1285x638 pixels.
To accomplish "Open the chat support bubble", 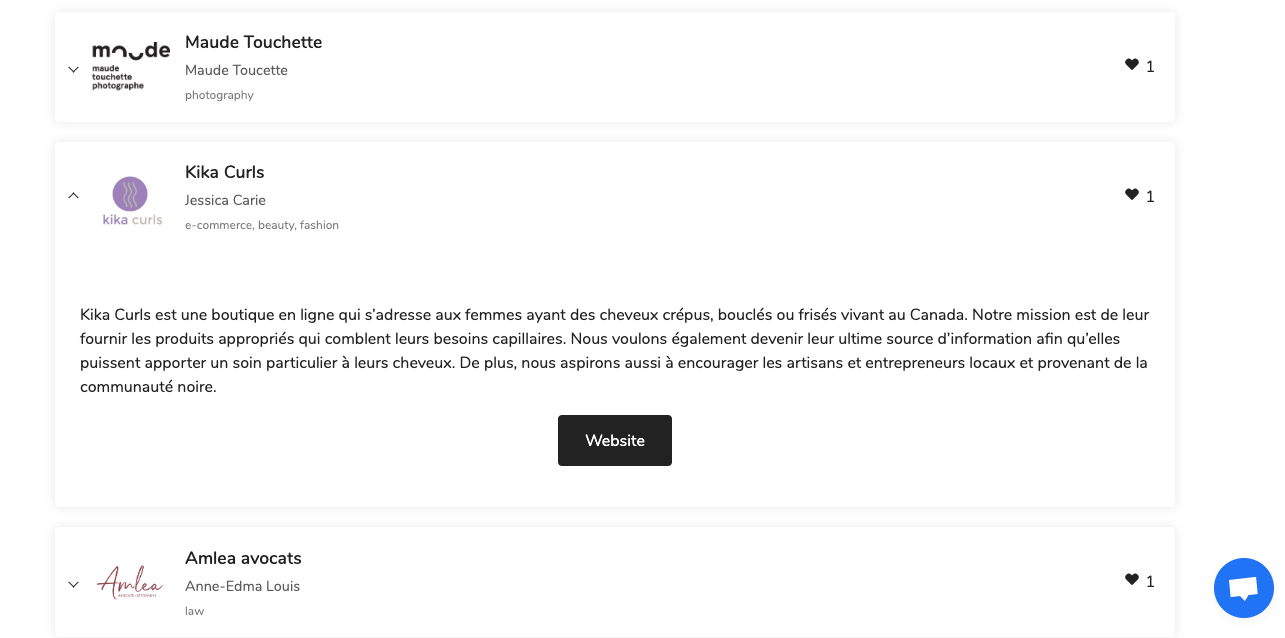I will (x=1243, y=588).
